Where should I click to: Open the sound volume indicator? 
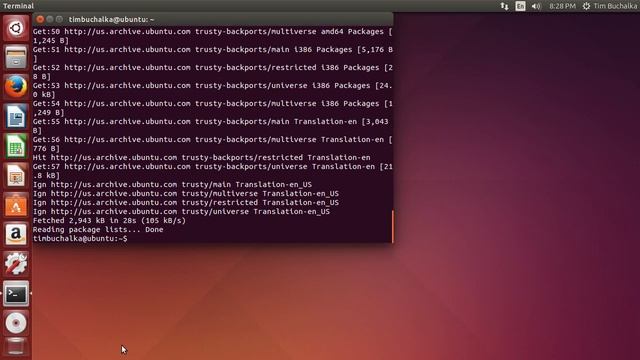coord(536,6)
